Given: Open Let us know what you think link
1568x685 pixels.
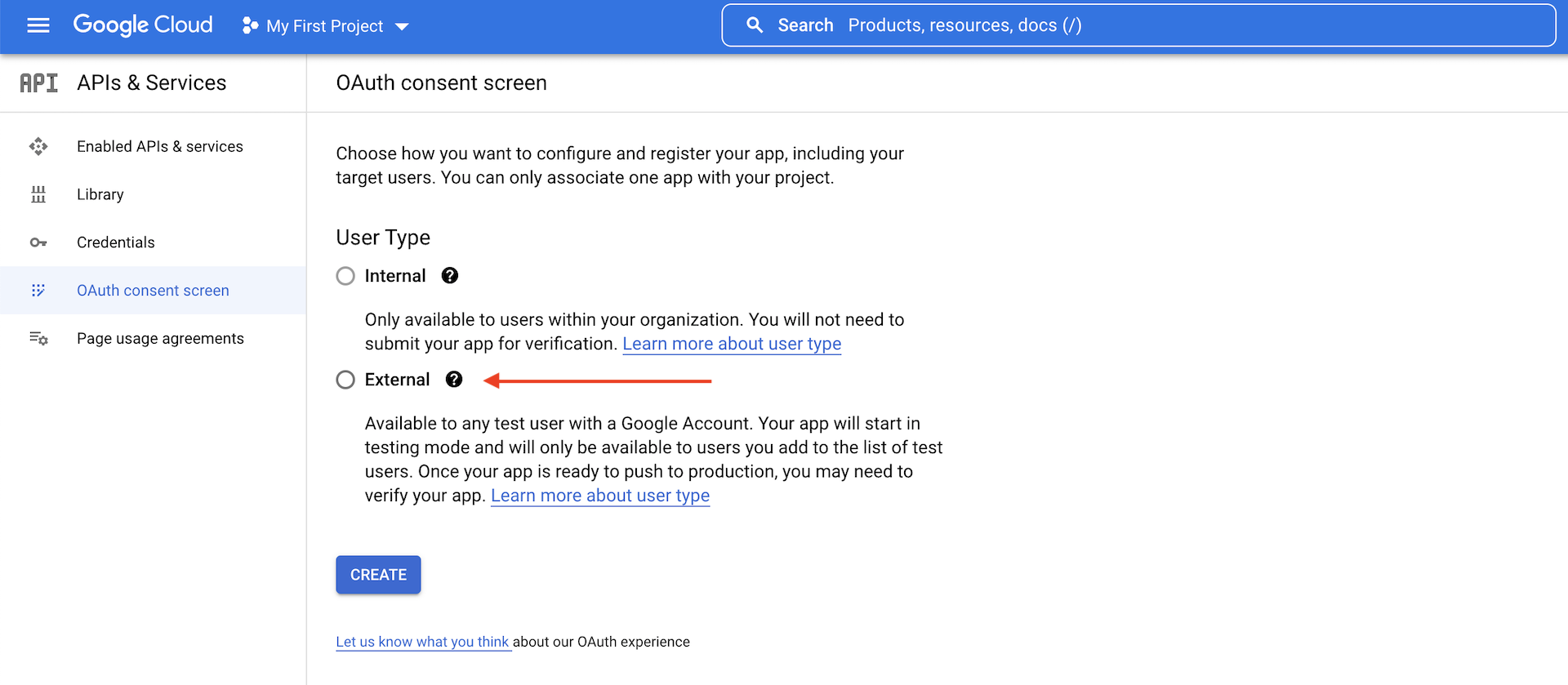Looking at the screenshot, I should [422, 642].
